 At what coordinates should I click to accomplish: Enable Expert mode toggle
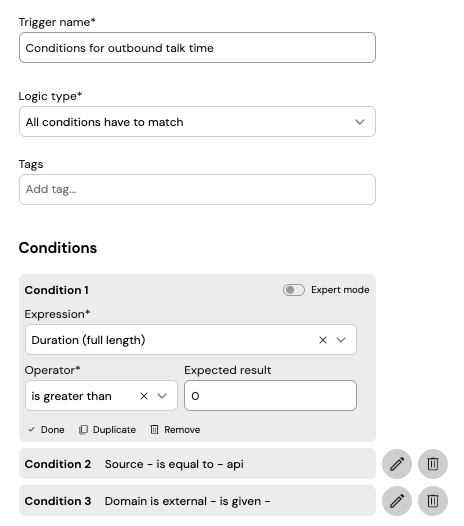pyautogui.click(x=294, y=290)
